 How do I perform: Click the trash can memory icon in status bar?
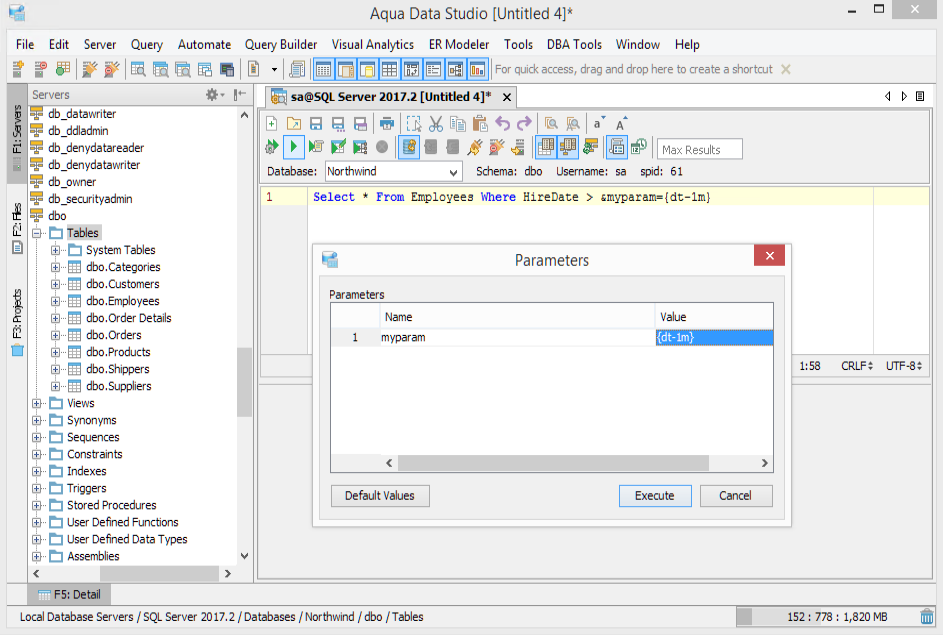point(927,616)
